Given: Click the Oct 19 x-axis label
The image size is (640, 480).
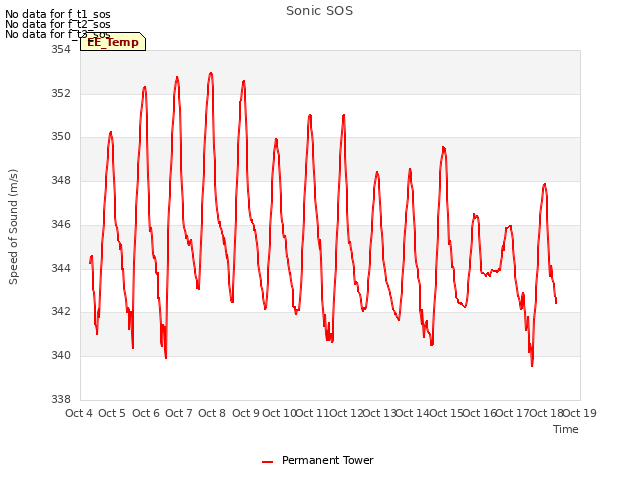Looking at the screenshot, I should (580, 413).
